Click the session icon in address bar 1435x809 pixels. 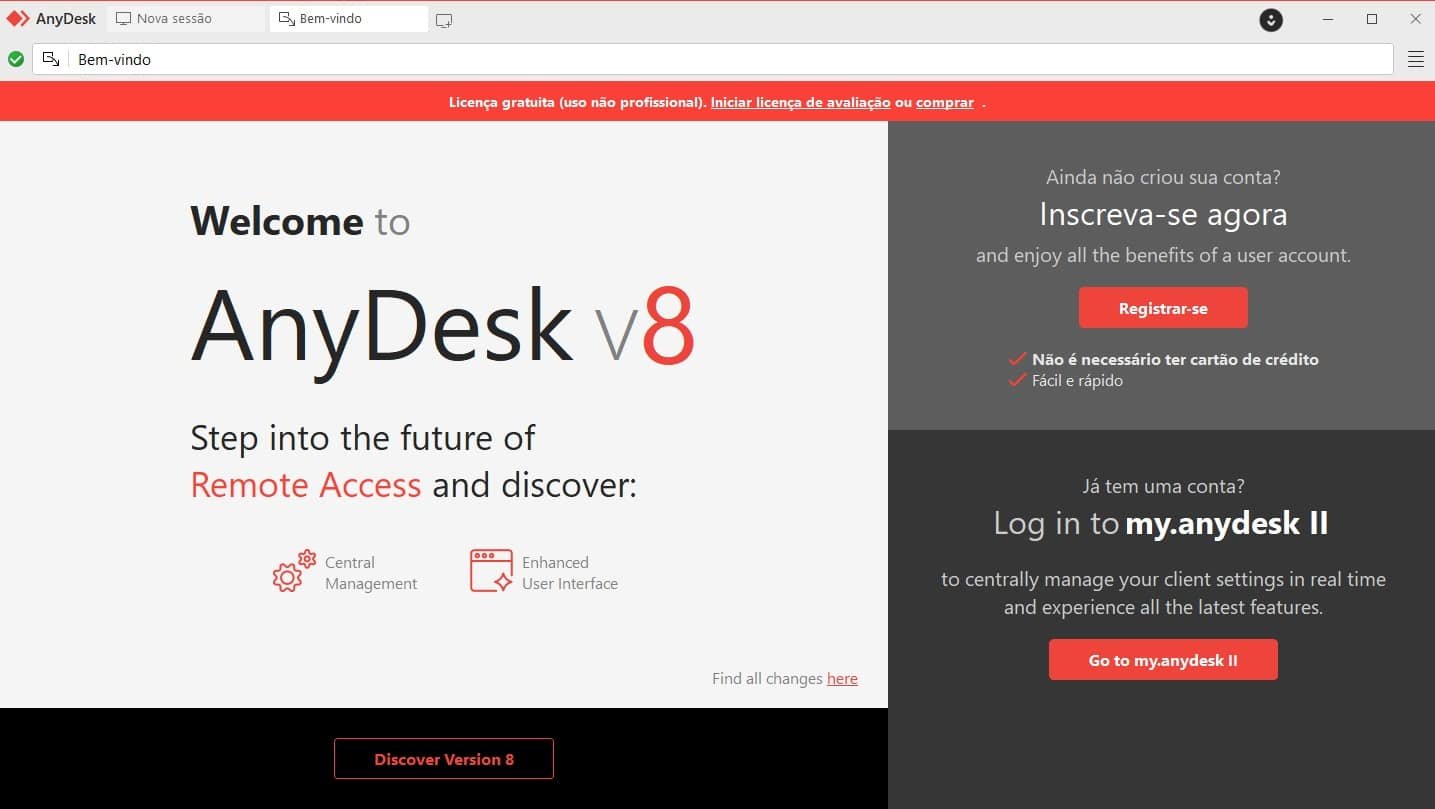point(51,59)
